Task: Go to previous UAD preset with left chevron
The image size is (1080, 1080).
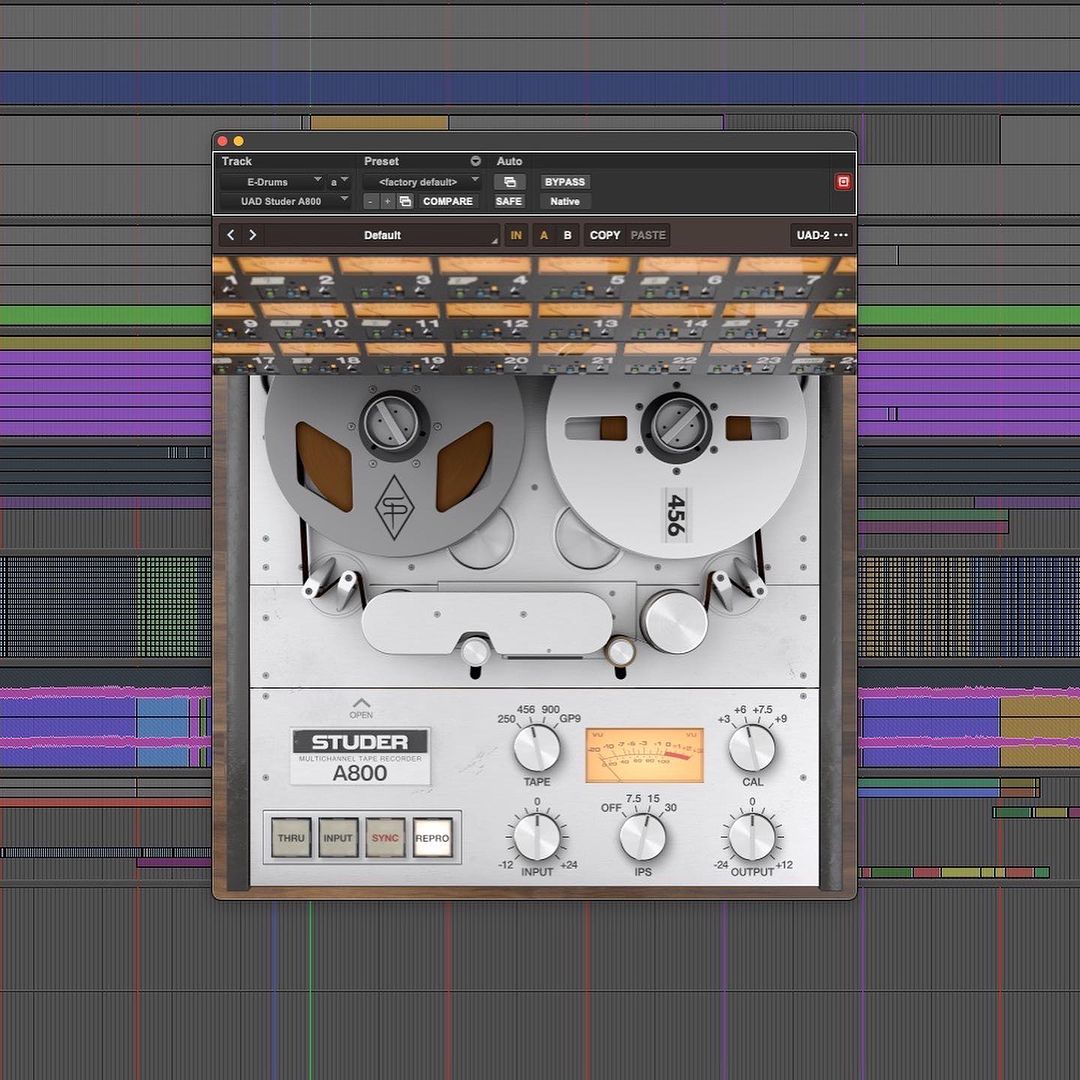Action: click(231, 235)
